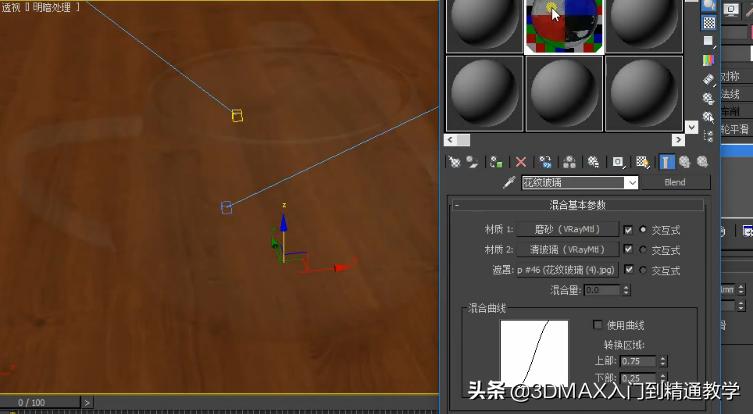Click 透视 viewport label
The image size is (753, 414).
click(11, 7)
